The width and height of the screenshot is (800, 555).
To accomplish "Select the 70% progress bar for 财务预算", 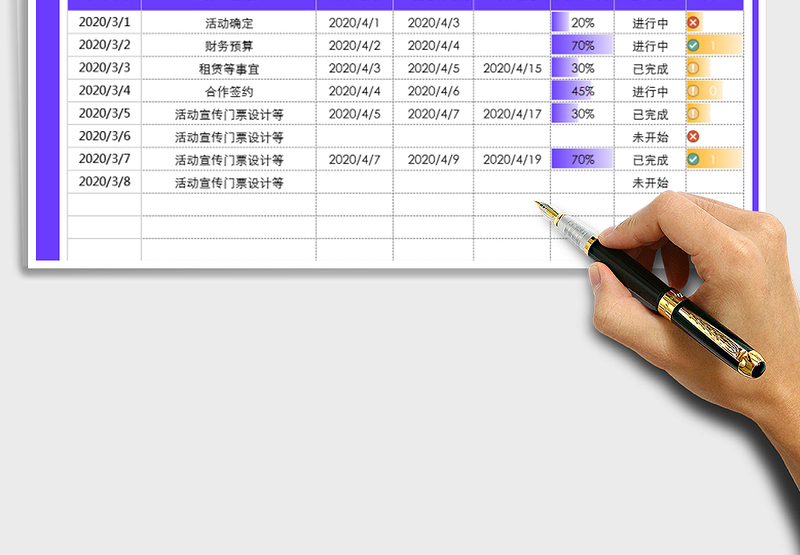I will point(582,45).
